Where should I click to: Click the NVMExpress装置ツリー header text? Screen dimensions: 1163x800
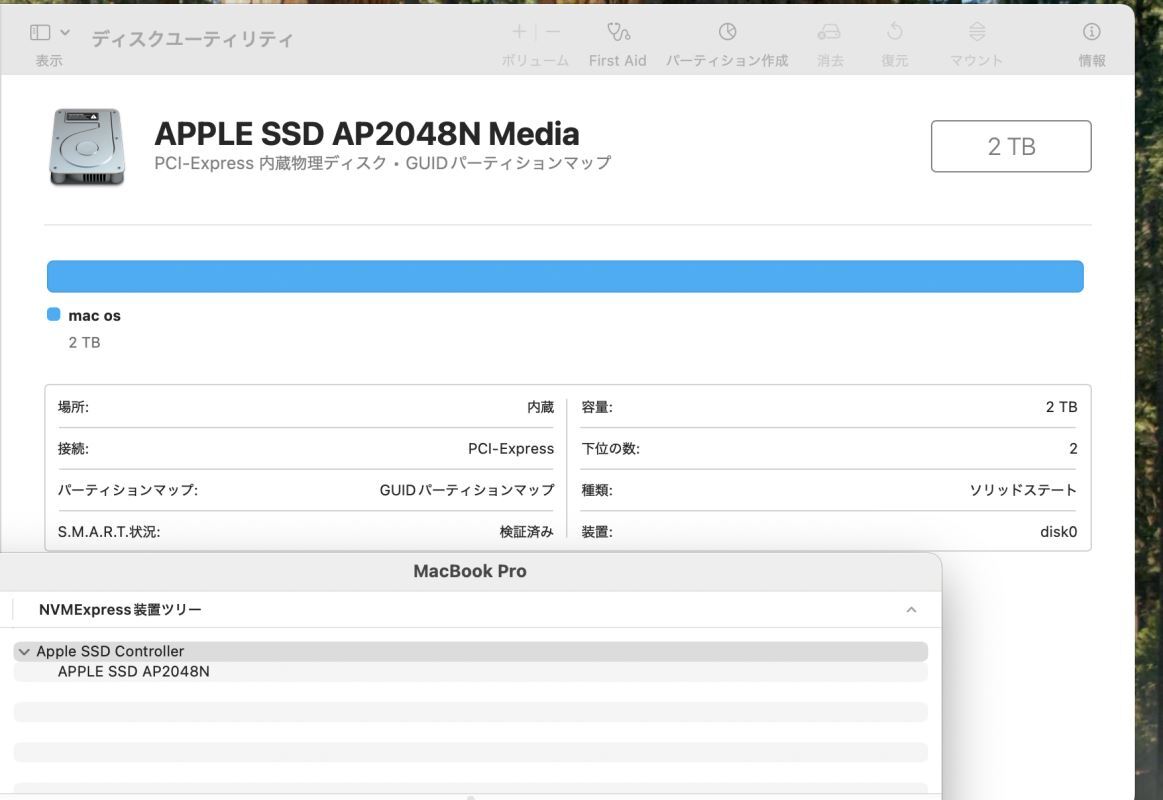click(x=120, y=609)
